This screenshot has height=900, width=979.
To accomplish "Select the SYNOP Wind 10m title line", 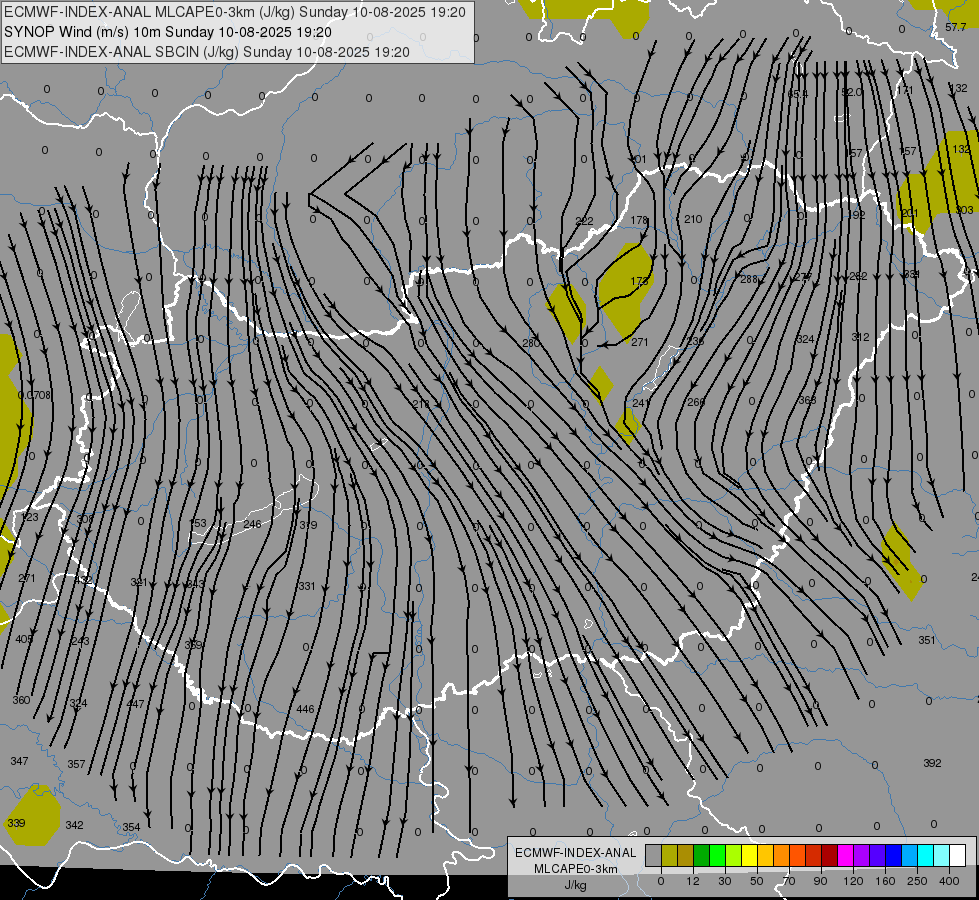I will [x=168, y=32].
